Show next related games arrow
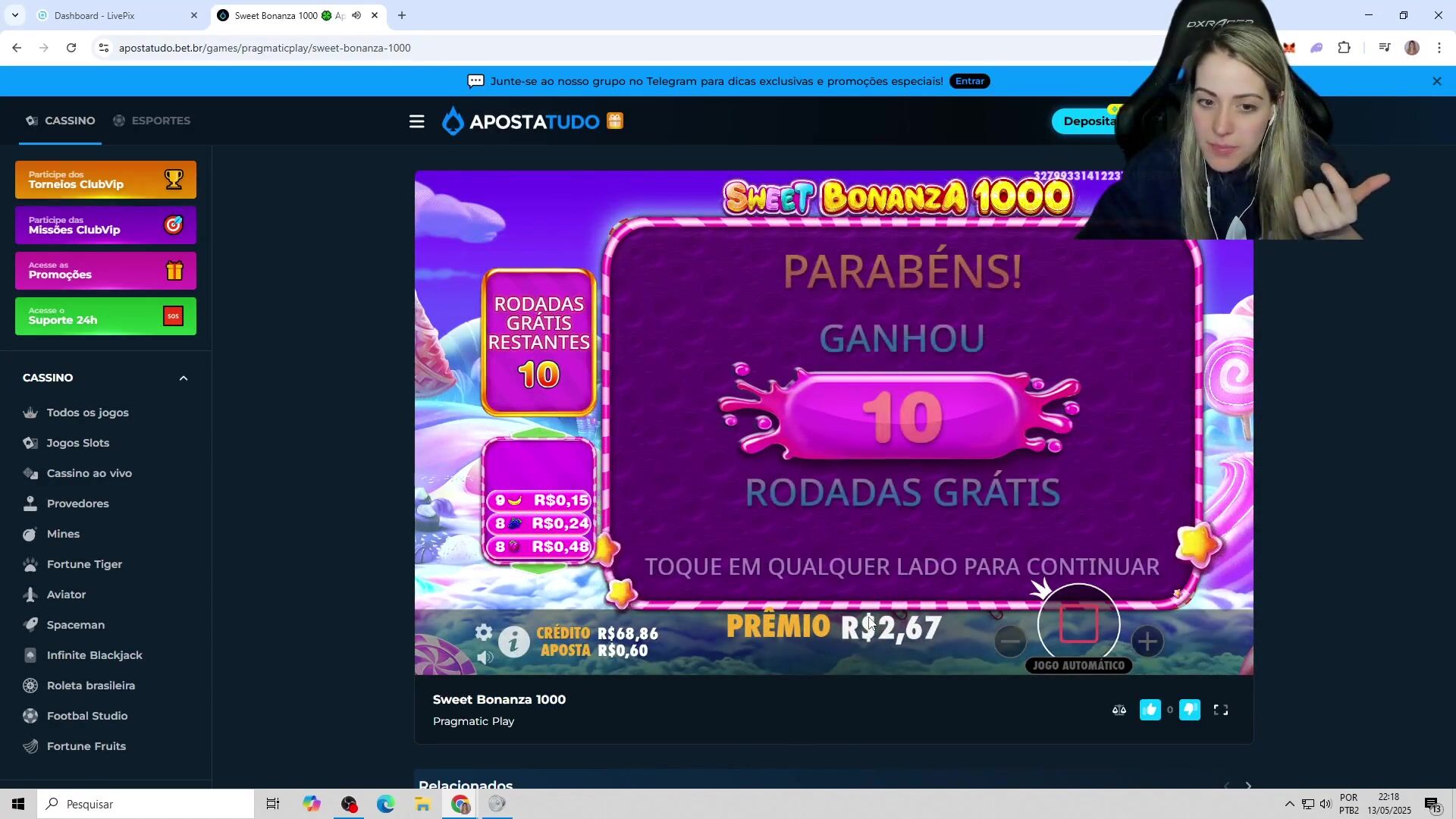This screenshot has height=819, width=1456. tap(1248, 786)
